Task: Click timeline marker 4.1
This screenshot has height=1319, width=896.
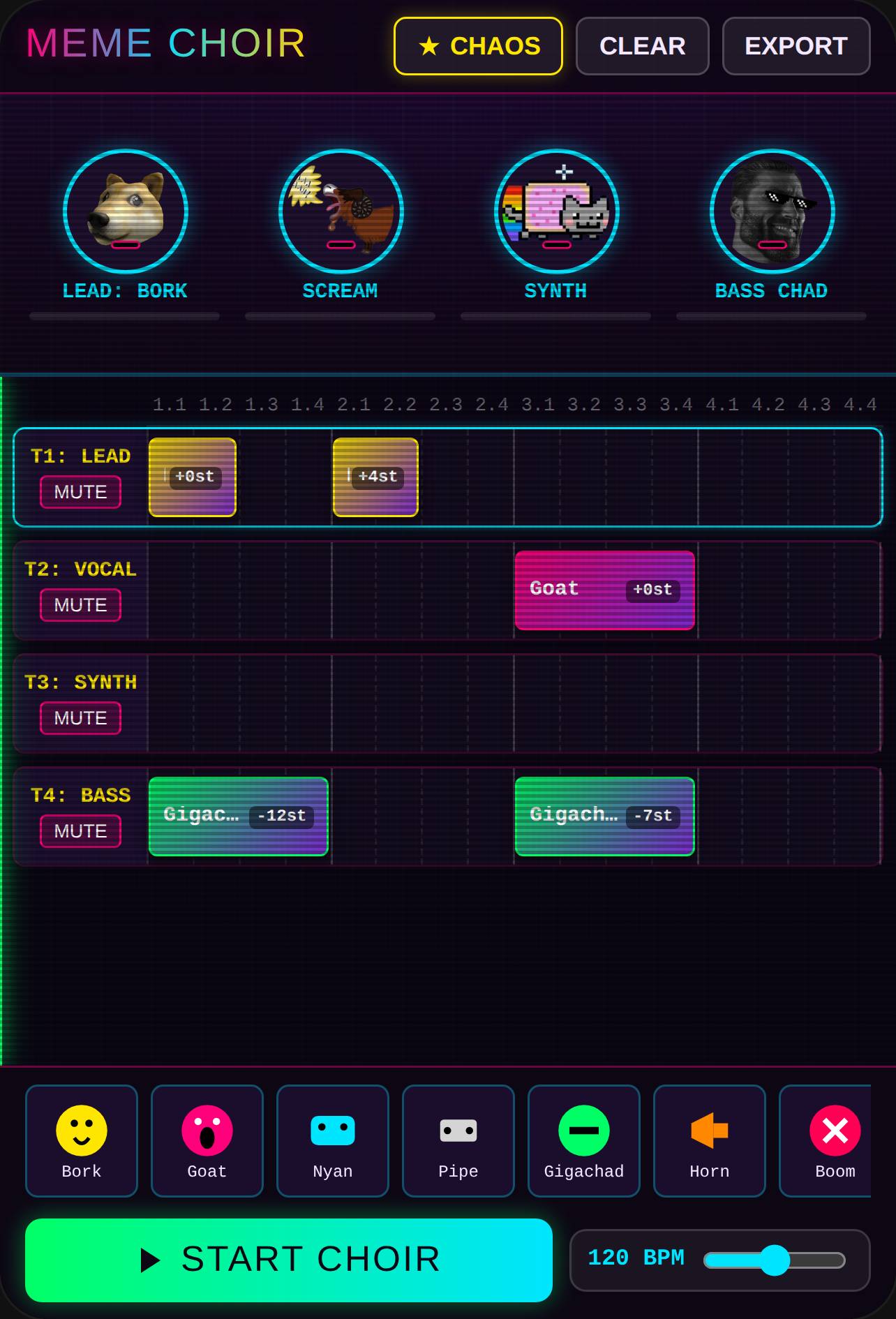Action: 722,405
